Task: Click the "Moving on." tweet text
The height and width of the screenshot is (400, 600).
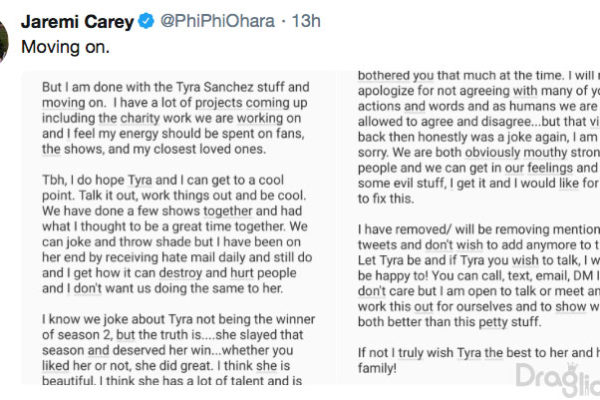Action: 65,47
